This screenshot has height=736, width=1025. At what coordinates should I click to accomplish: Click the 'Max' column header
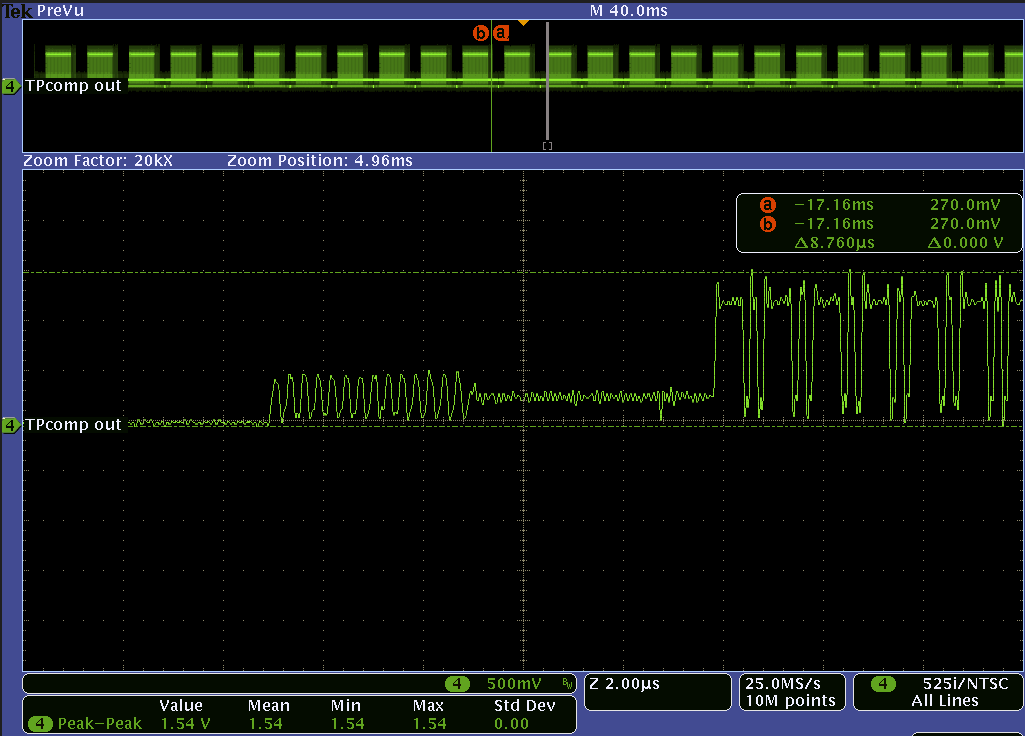point(428,706)
